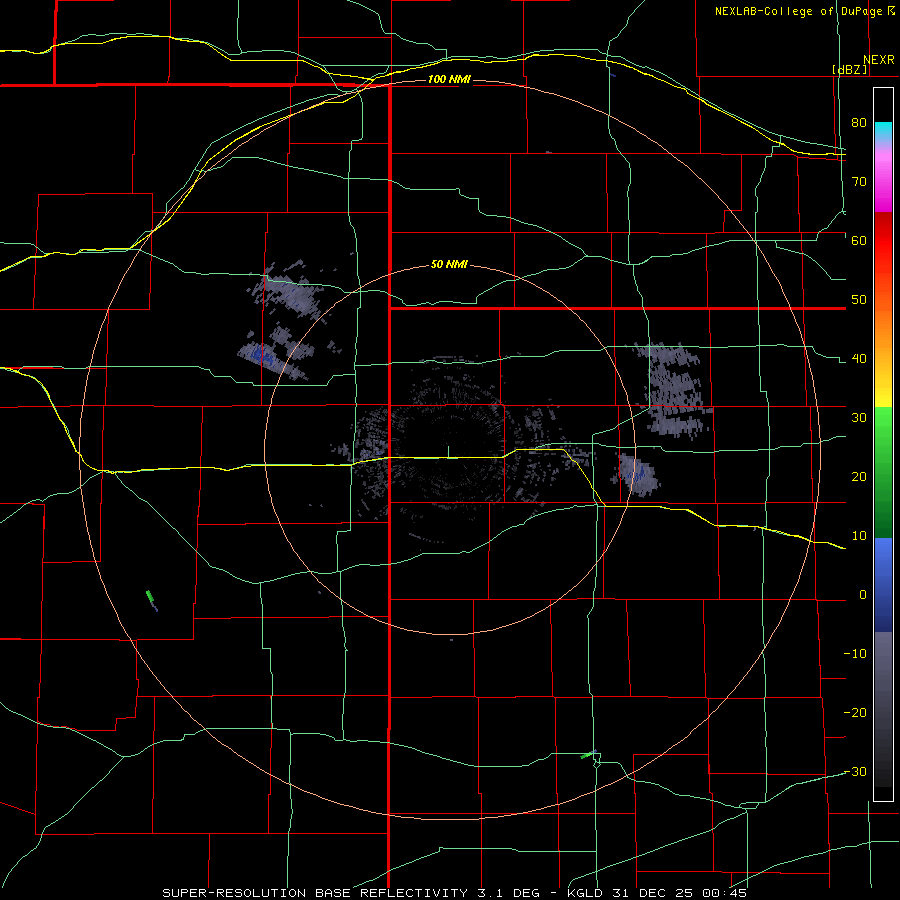The width and height of the screenshot is (900, 900).
Task: Click the green echo near the southern range ring
Action: coord(588,755)
